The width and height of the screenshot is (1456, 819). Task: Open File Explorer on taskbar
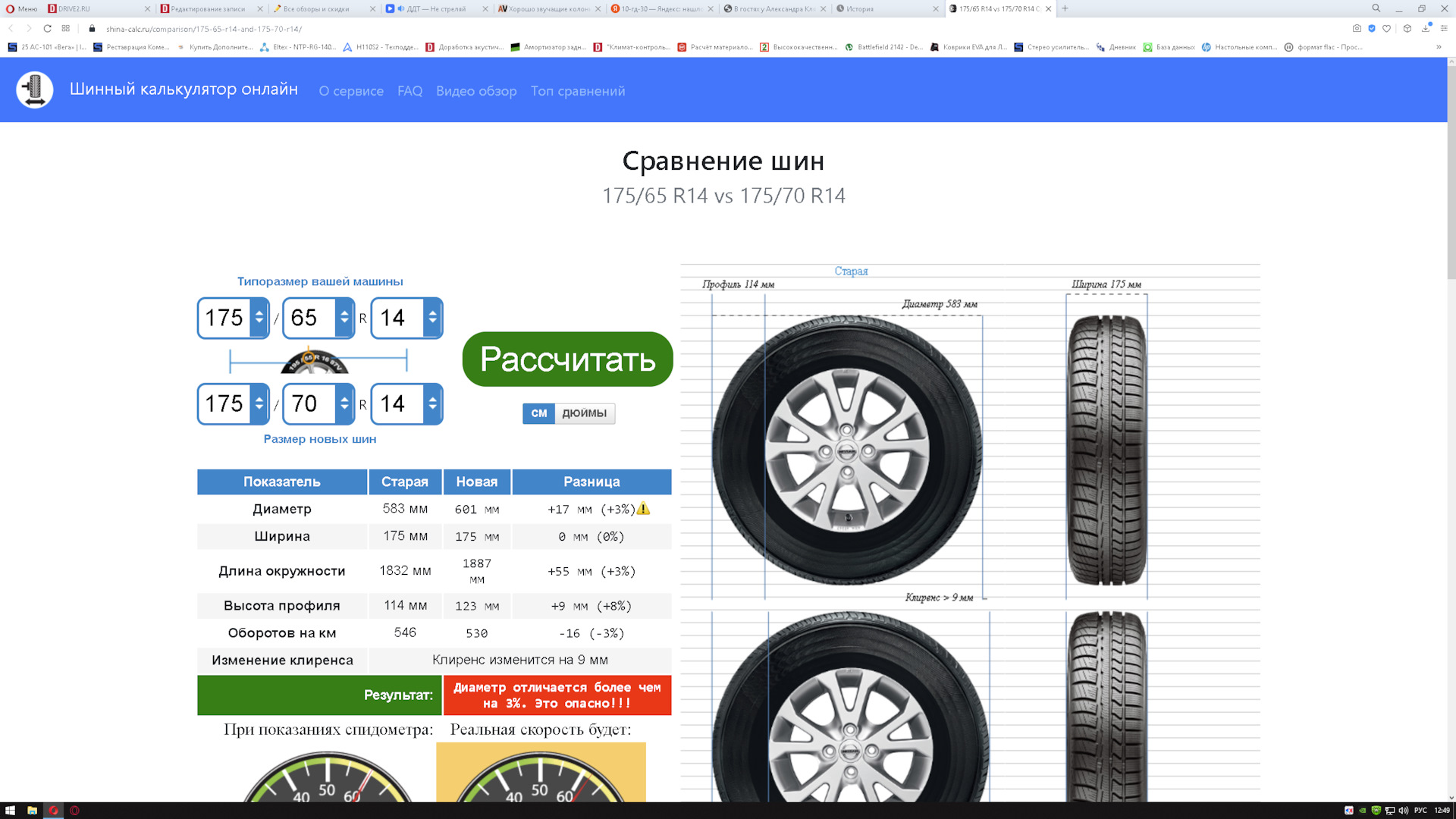[32, 811]
